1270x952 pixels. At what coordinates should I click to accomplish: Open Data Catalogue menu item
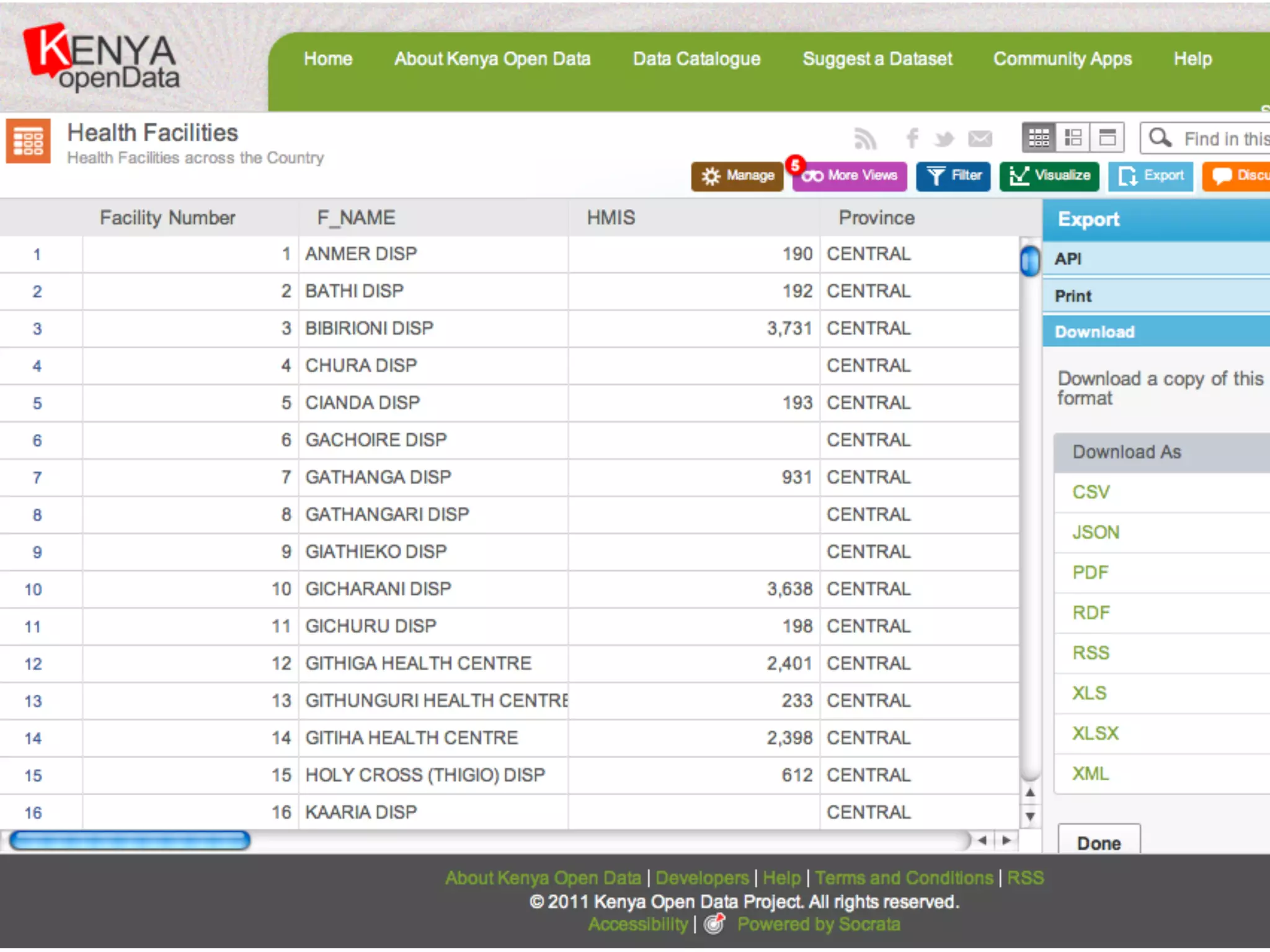click(x=696, y=59)
